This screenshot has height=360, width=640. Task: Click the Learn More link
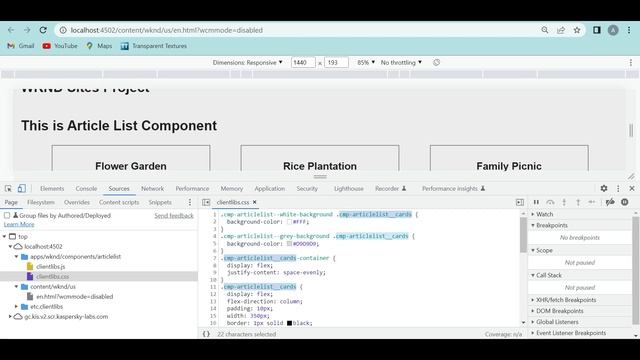point(19,224)
